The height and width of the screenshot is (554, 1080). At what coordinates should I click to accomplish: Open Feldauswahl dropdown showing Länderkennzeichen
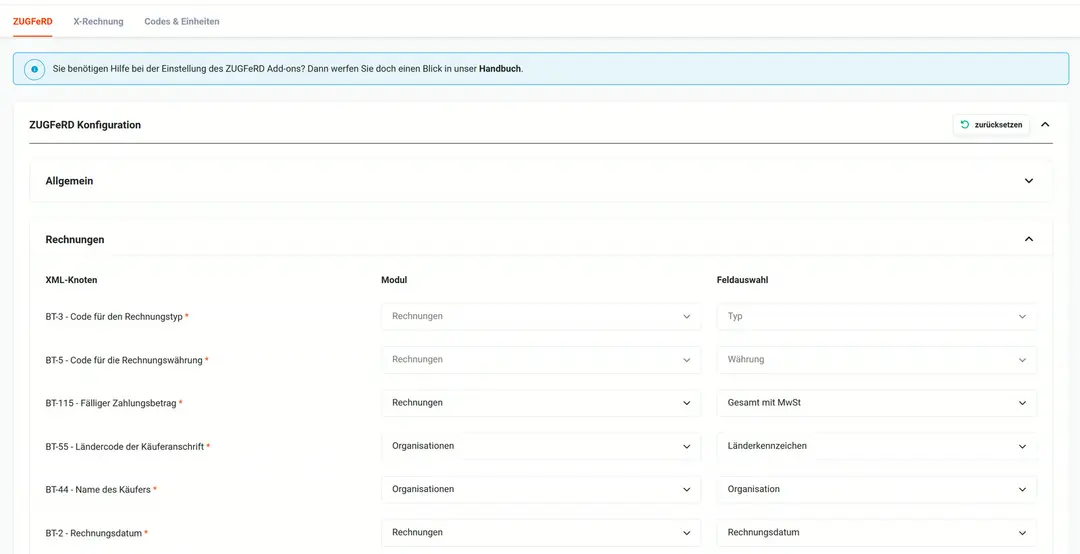[877, 446]
